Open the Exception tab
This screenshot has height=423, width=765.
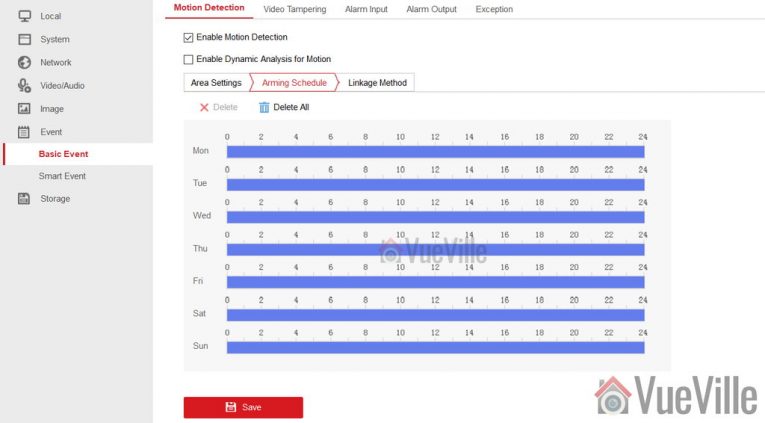click(494, 9)
